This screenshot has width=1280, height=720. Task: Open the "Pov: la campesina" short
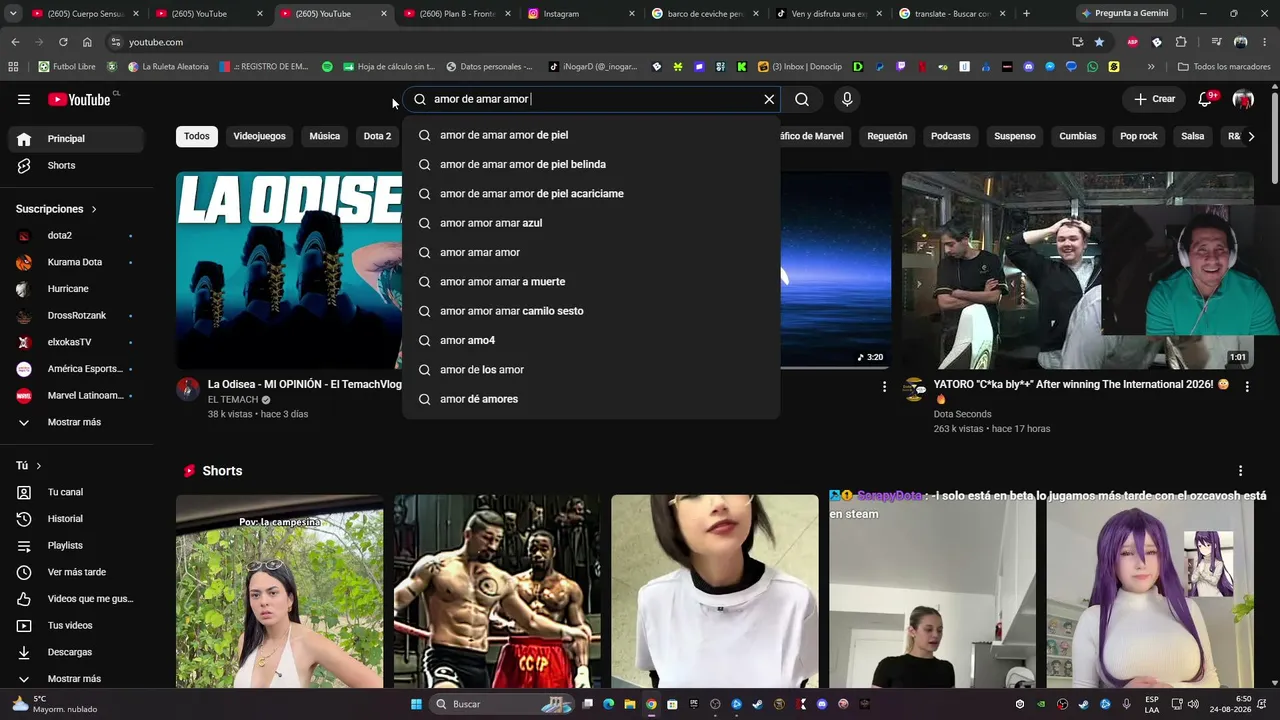tap(279, 591)
